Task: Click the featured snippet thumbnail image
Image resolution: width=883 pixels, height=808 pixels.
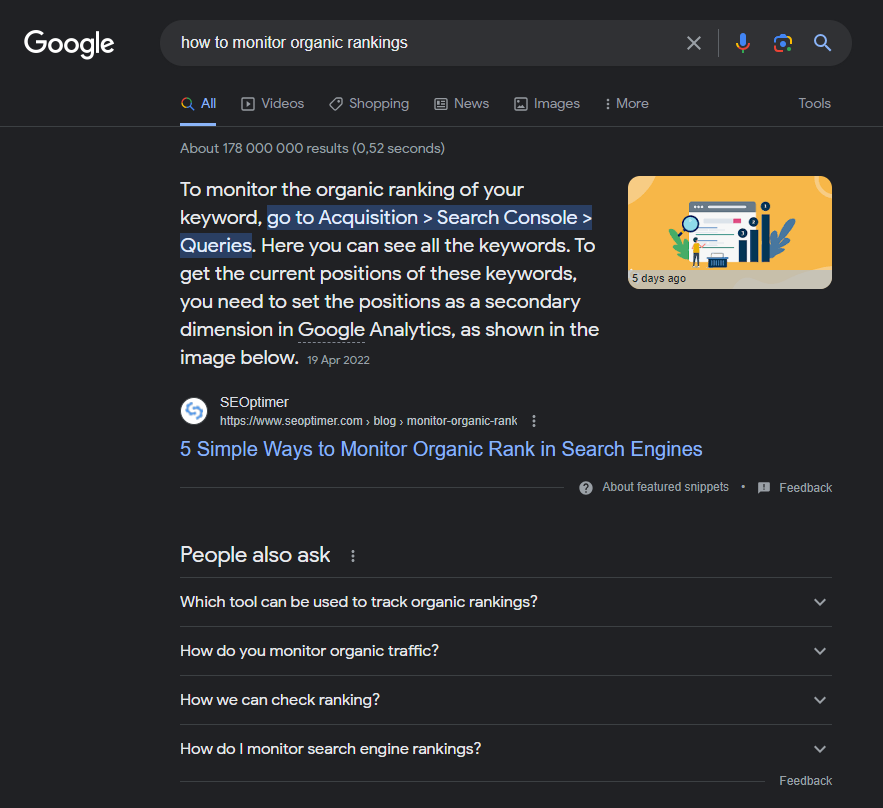Action: click(x=729, y=232)
